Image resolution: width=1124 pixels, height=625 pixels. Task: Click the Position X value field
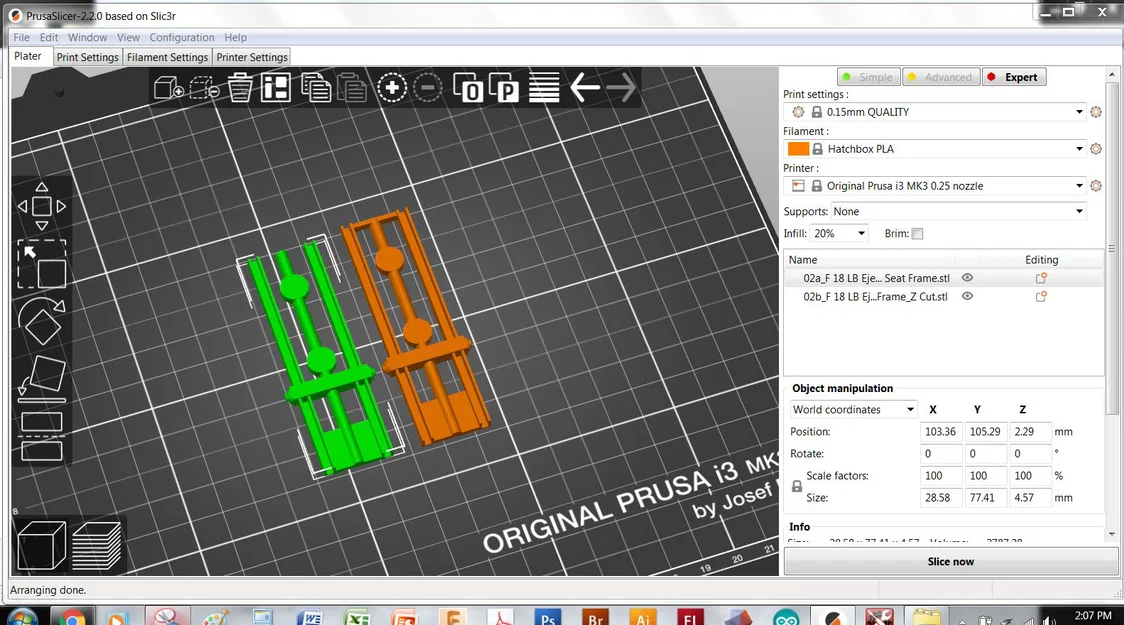(940, 431)
